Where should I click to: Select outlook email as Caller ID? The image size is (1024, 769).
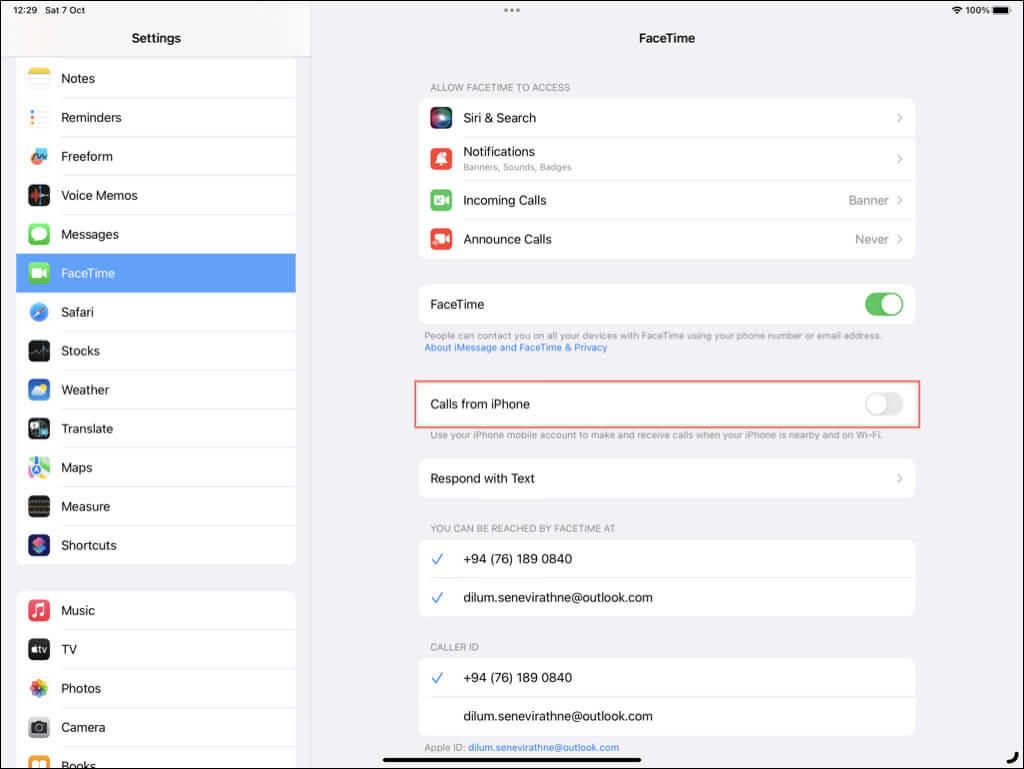pos(667,716)
